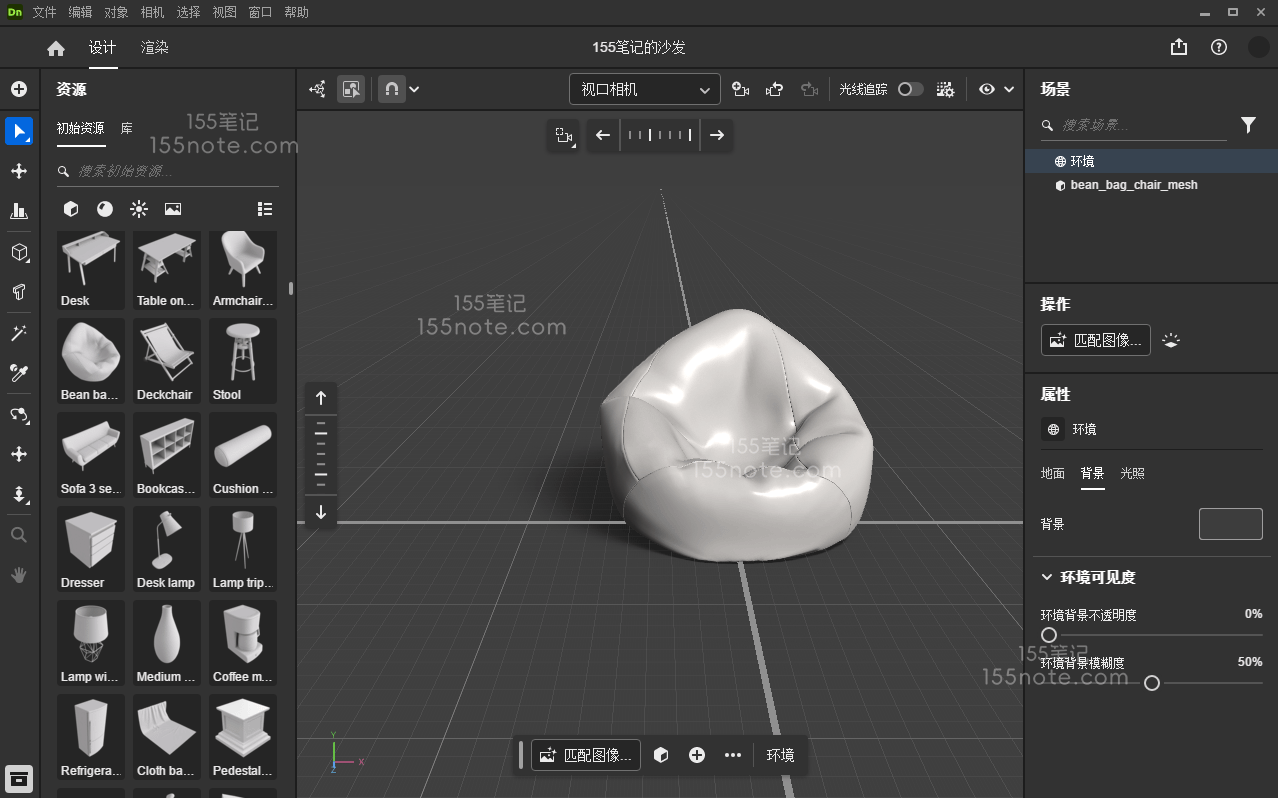Toggle the magnet snapping button
Image resolution: width=1278 pixels, height=798 pixels.
391,89
